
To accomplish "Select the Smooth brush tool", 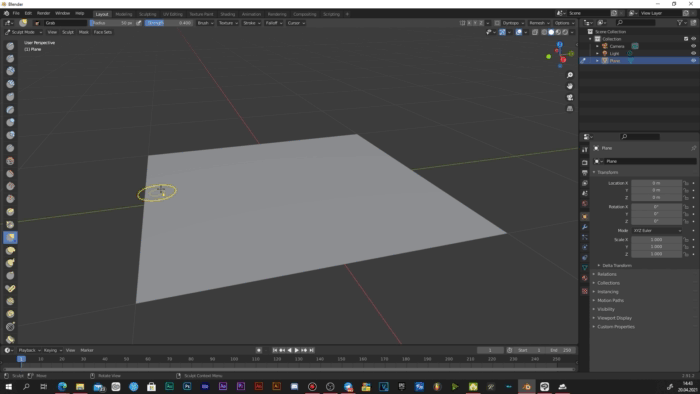I will (10, 161).
